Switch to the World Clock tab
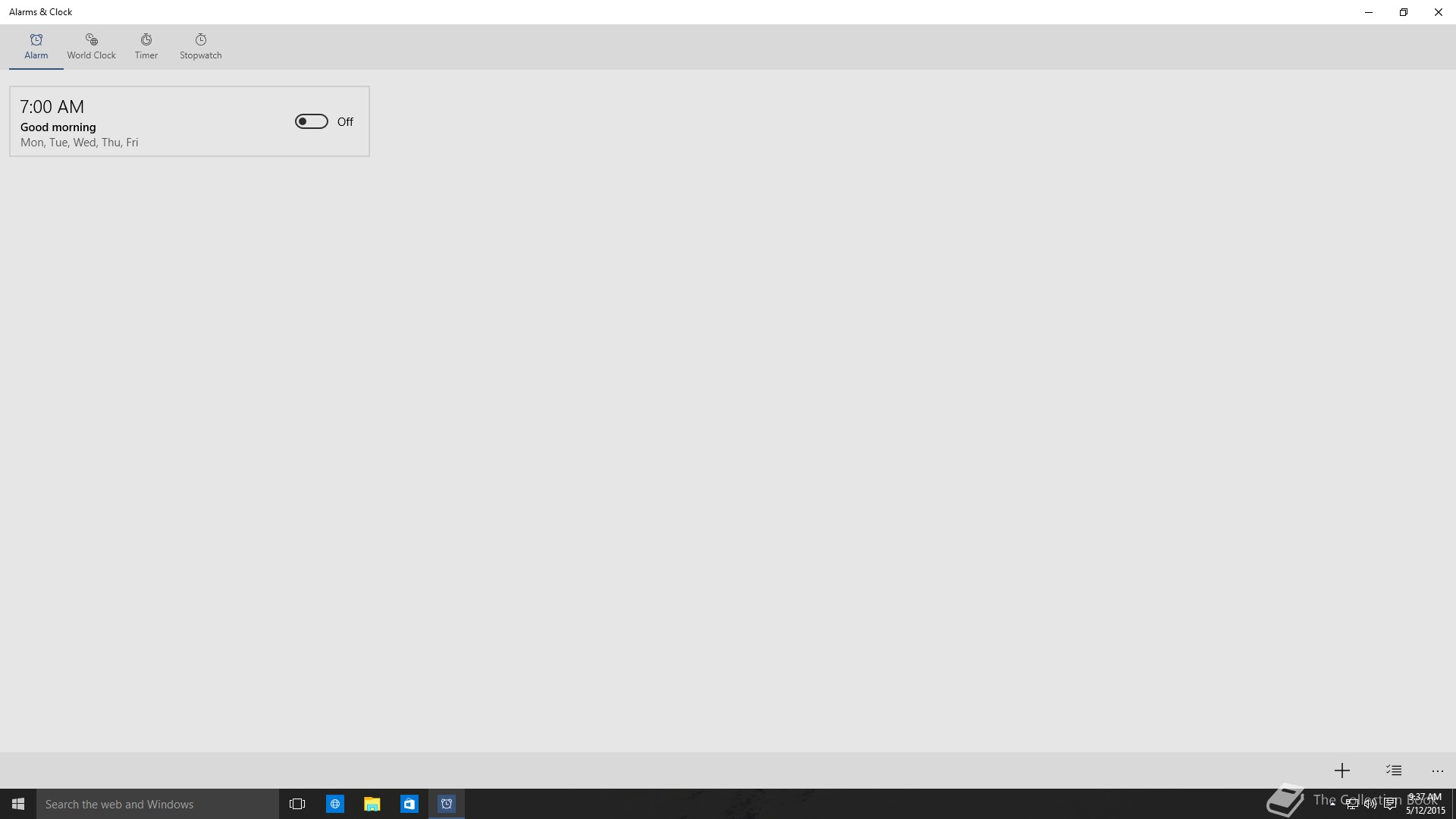 pos(91,46)
